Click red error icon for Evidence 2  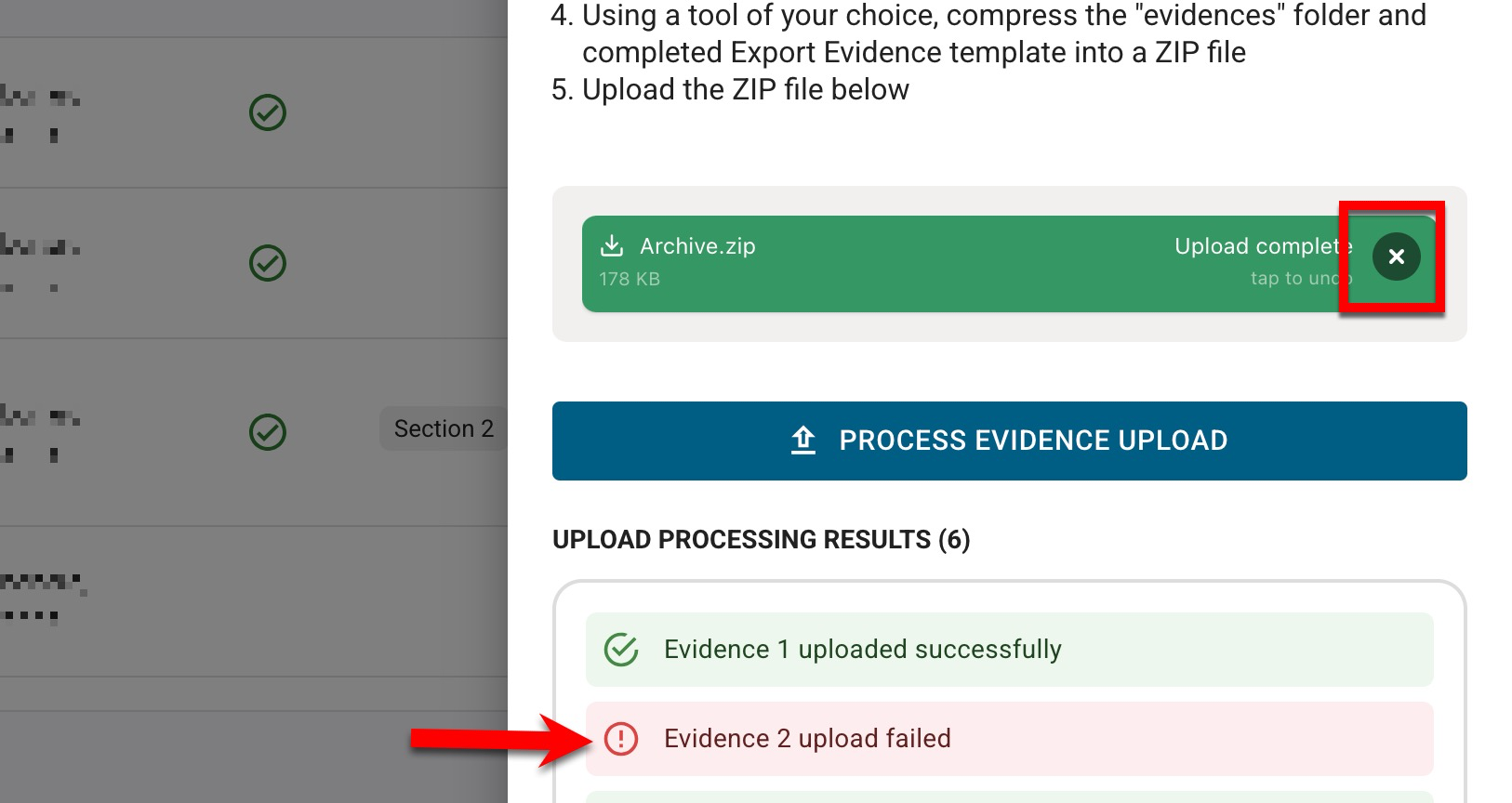(621, 739)
